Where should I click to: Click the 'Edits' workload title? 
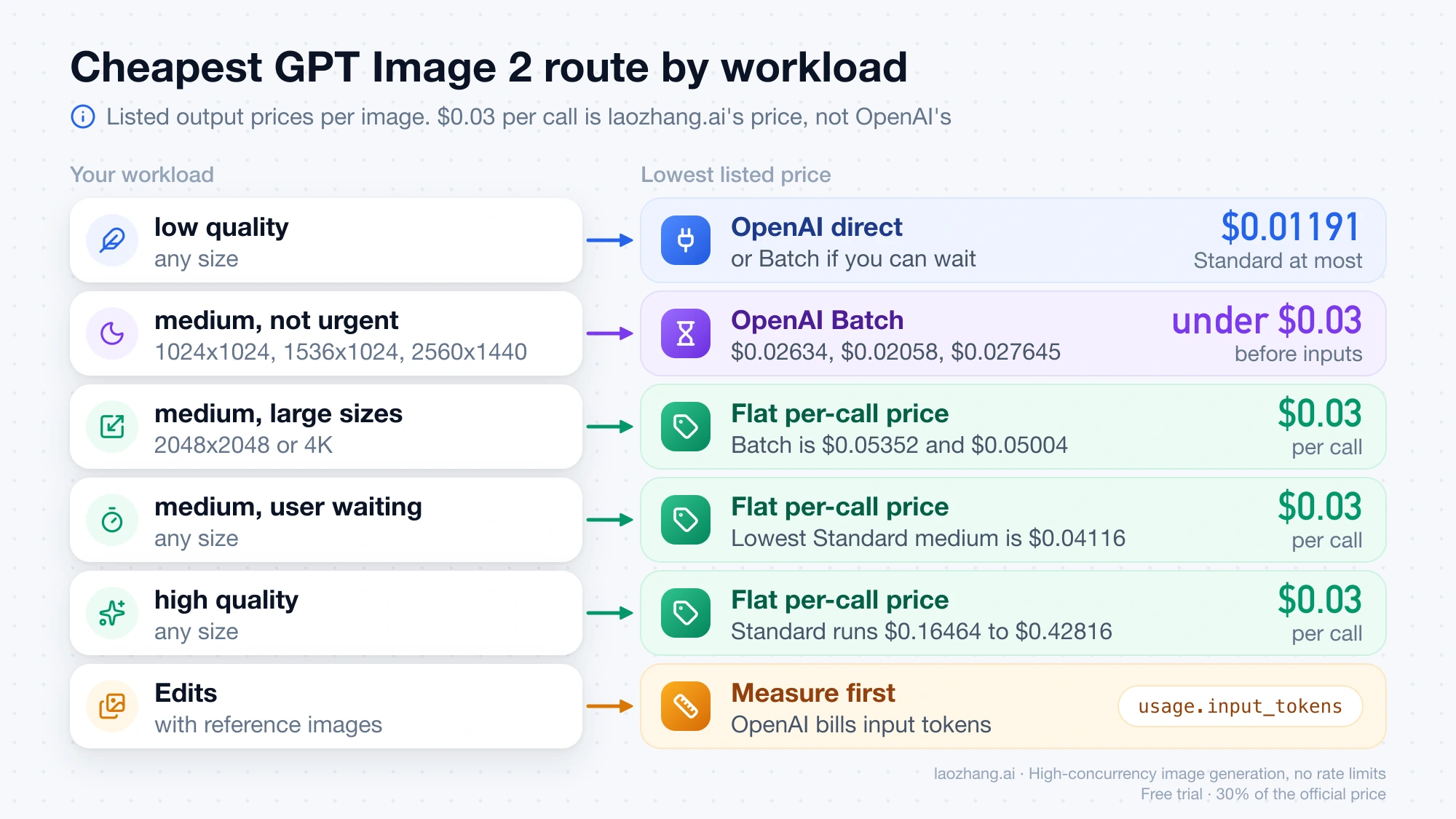point(186,693)
